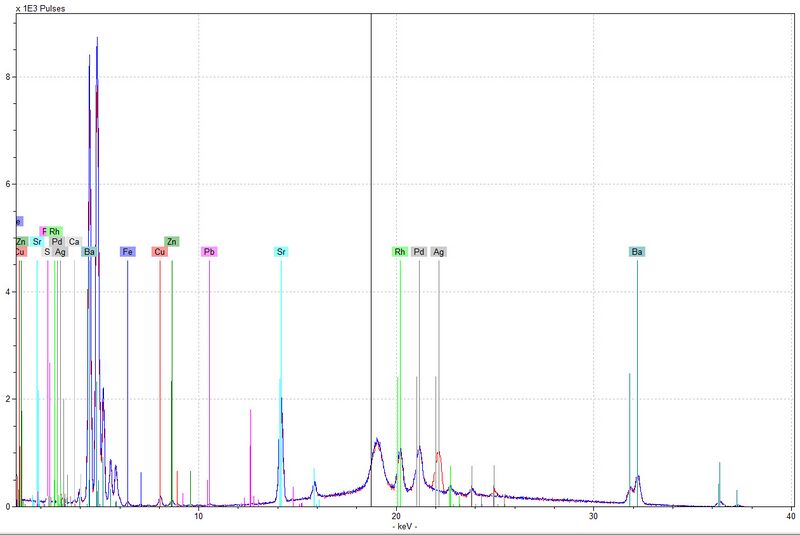Select the Cu label near 8 keV
The image size is (800, 535).
tap(160, 251)
